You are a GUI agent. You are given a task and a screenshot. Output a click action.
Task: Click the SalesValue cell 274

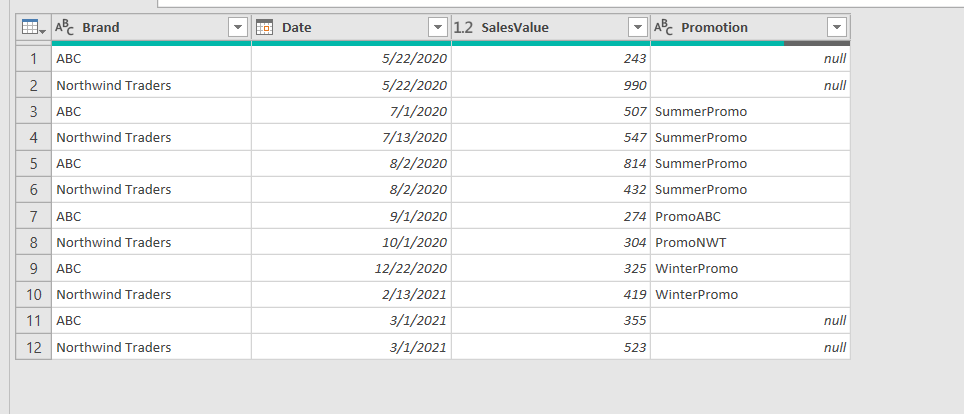click(x=551, y=216)
